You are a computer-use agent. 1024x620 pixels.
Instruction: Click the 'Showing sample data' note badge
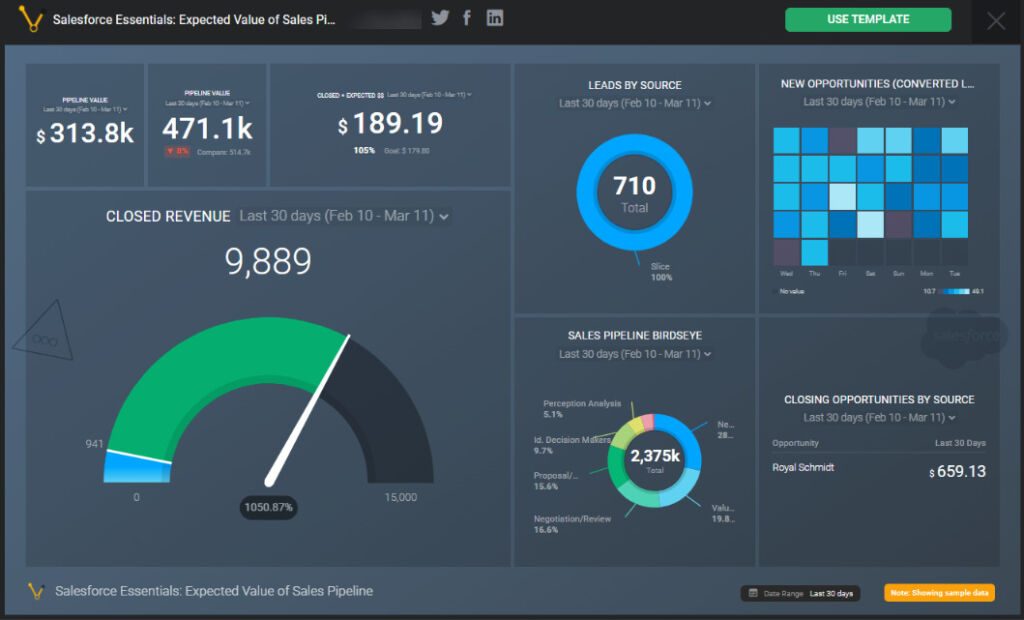click(x=939, y=593)
